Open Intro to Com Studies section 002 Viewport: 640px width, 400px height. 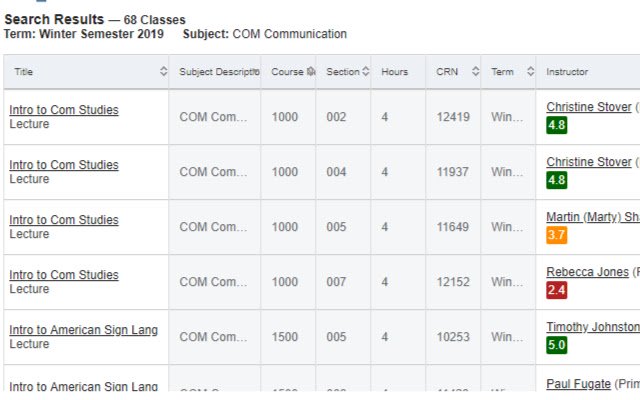tap(64, 110)
